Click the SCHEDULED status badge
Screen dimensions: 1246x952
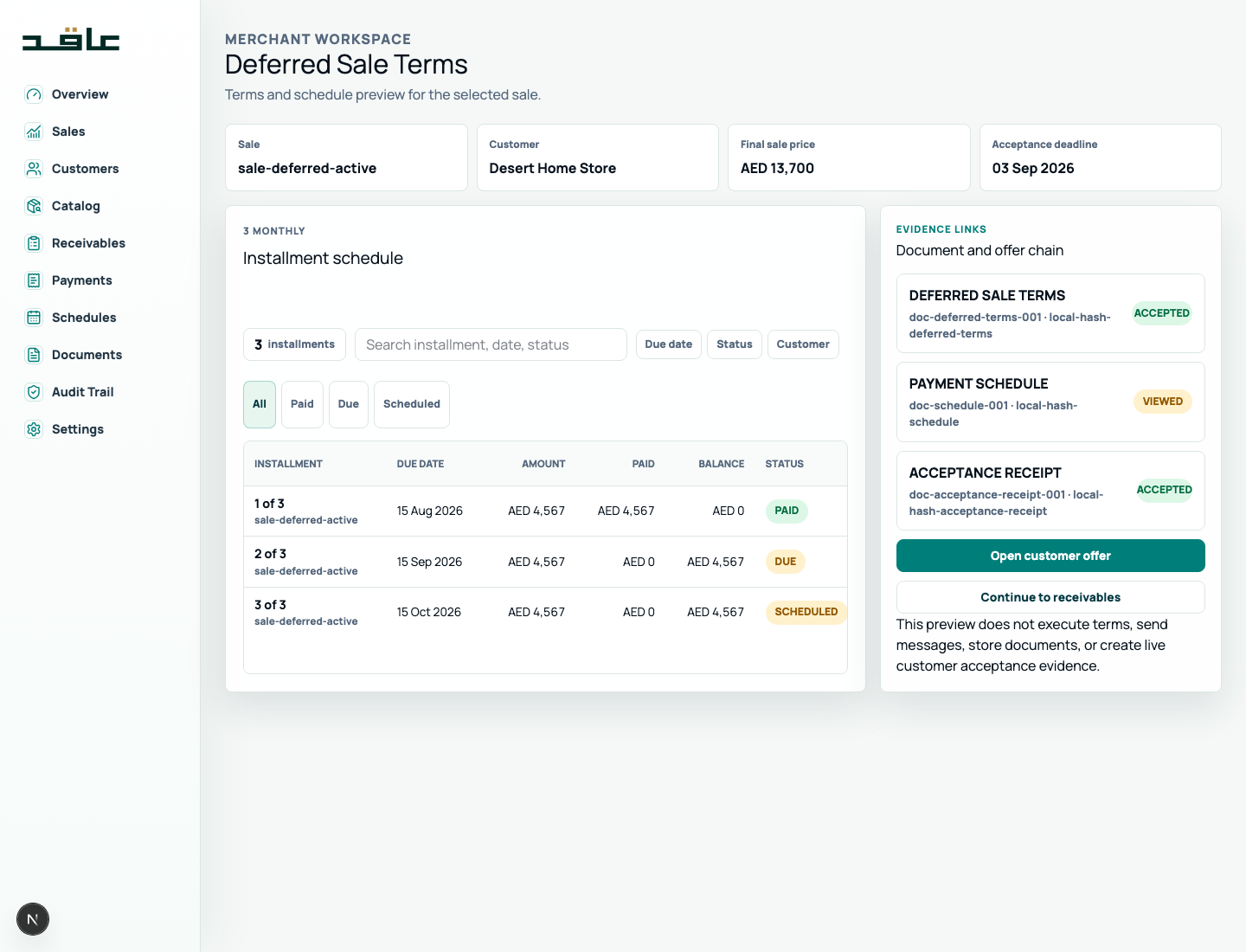(806, 612)
